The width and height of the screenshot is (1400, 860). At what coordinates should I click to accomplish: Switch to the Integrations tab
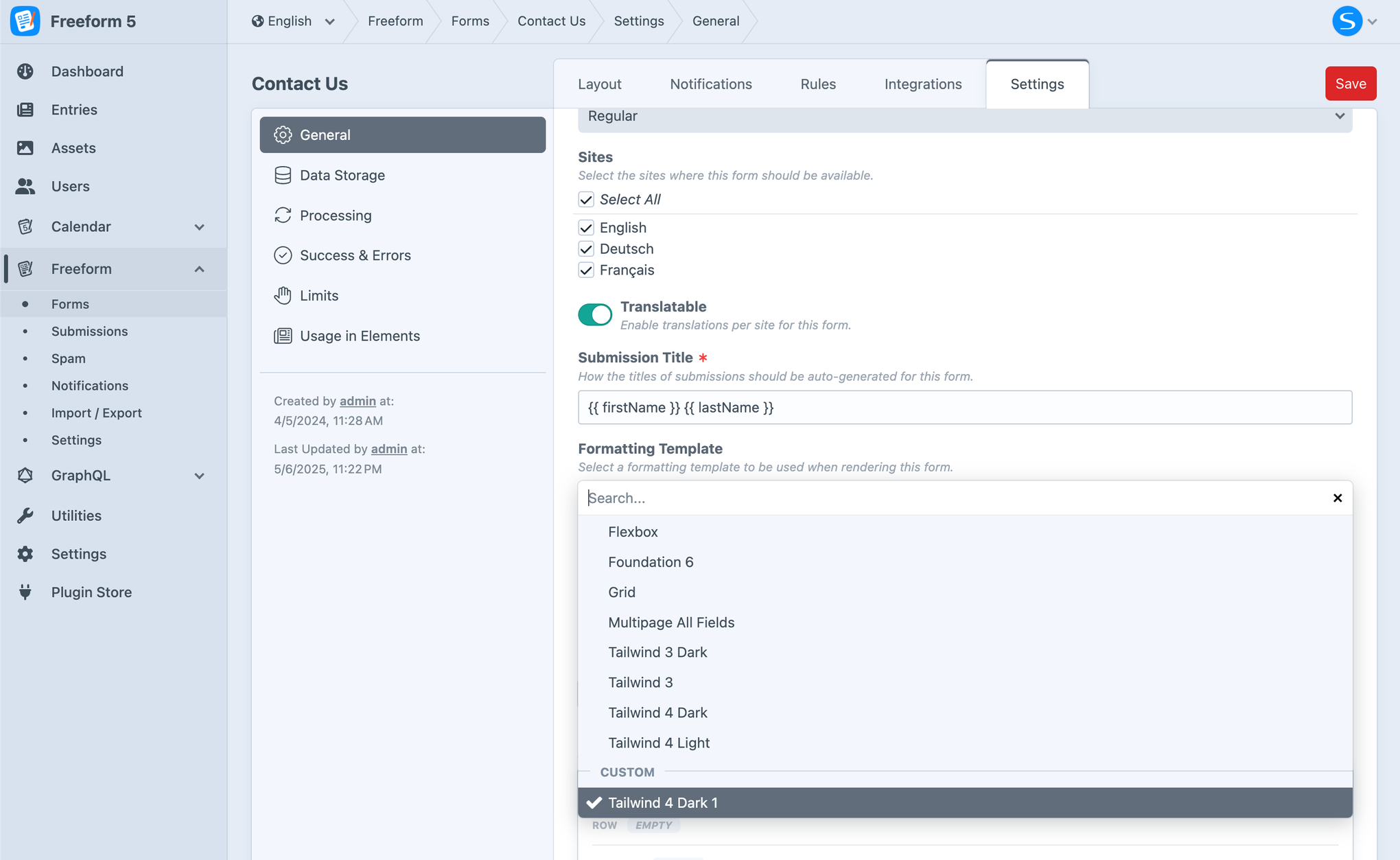[922, 84]
